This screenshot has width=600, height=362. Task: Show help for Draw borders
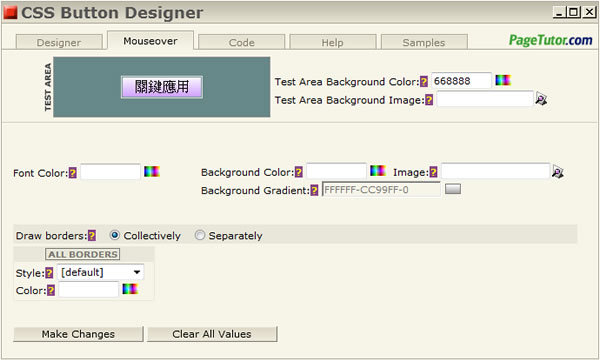coord(92,235)
